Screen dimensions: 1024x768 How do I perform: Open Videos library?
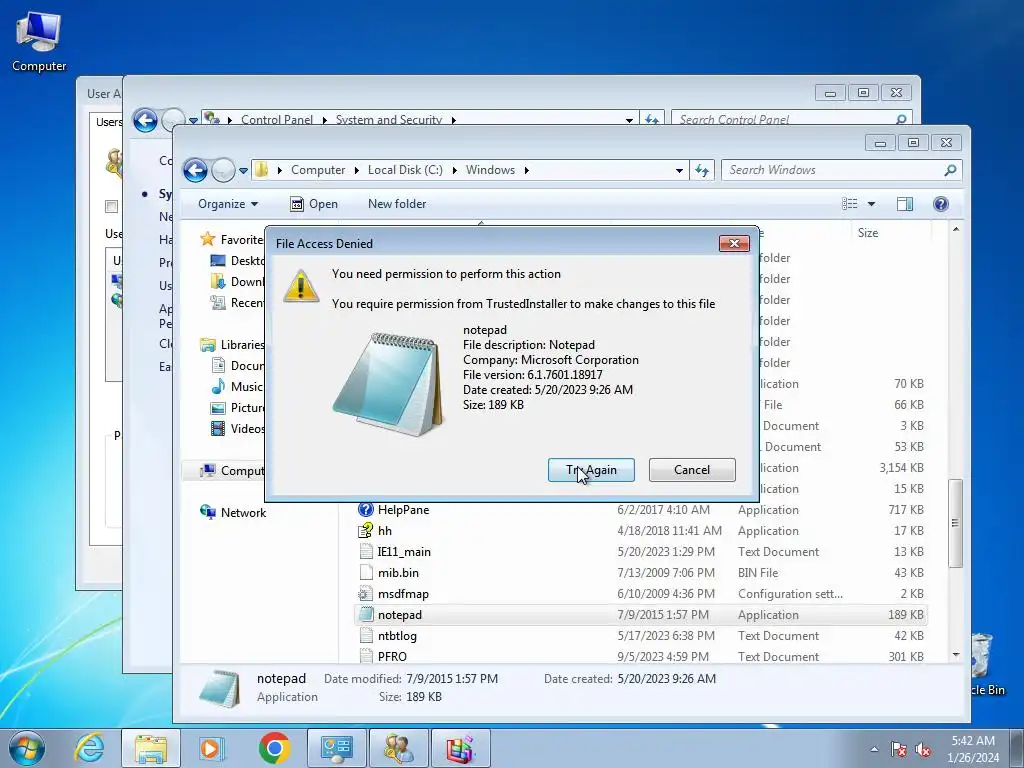click(x=237, y=428)
